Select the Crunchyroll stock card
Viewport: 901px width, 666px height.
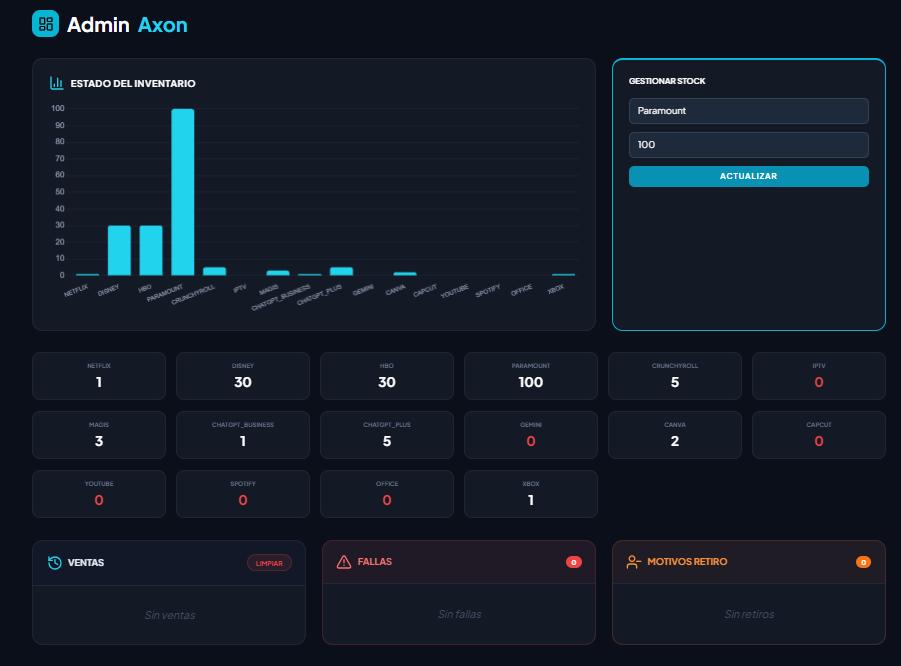pyautogui.click(x=675, y=376)
